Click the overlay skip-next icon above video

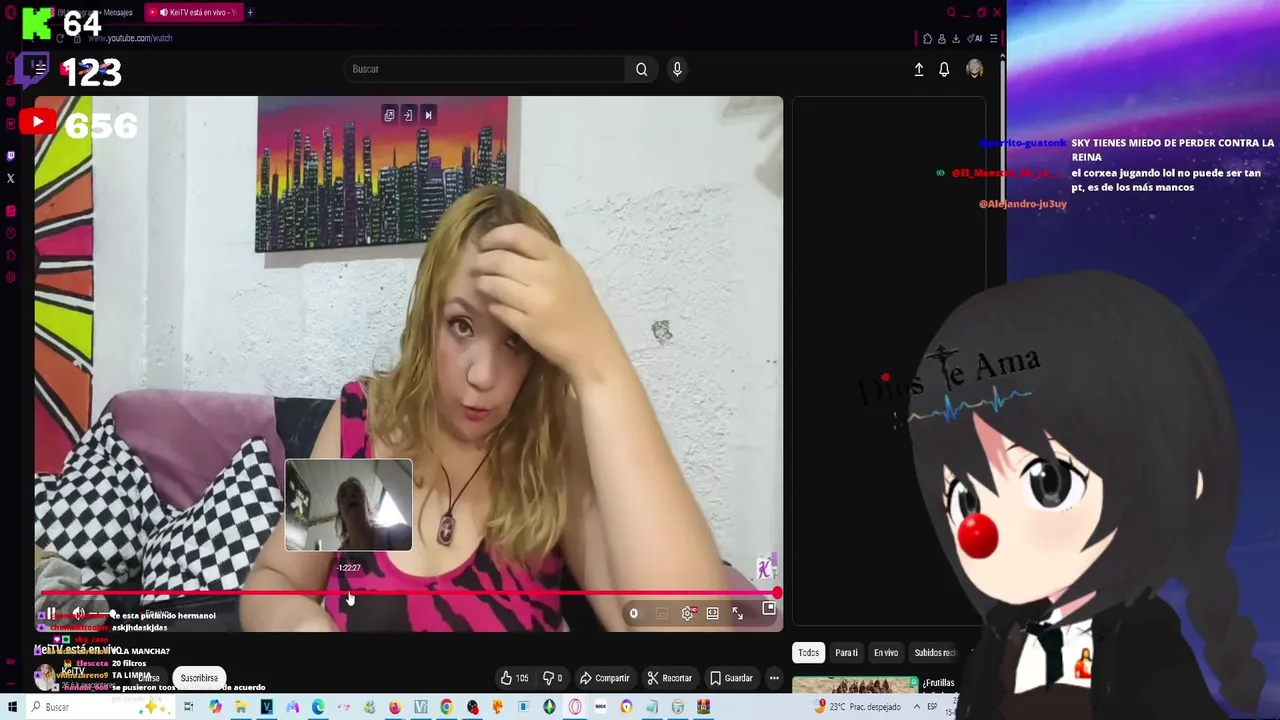point(428,115)
